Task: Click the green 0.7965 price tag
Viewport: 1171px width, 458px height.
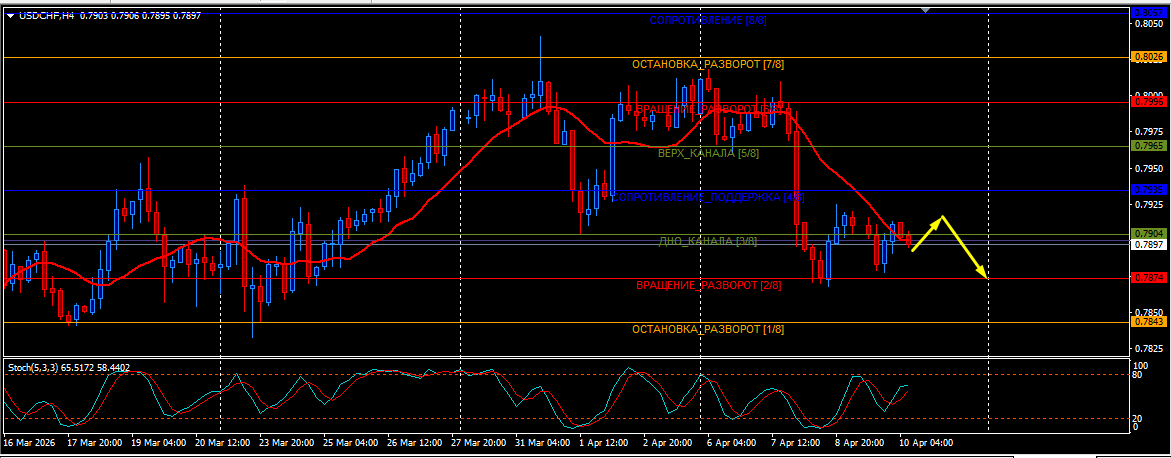Action: 1149,146
